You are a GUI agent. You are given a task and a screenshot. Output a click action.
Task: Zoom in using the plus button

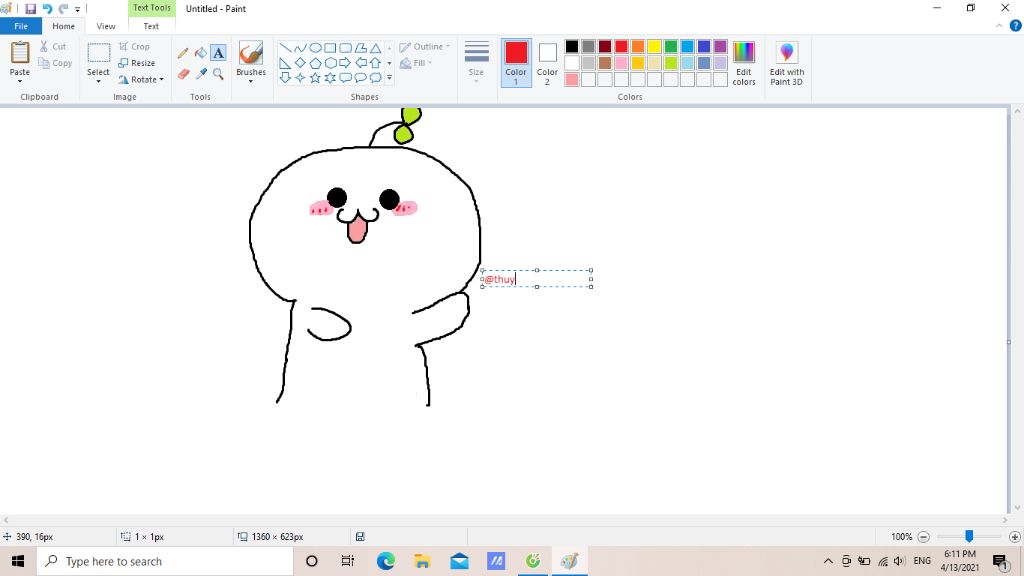pyautogui.click(x=1014, y=537)
